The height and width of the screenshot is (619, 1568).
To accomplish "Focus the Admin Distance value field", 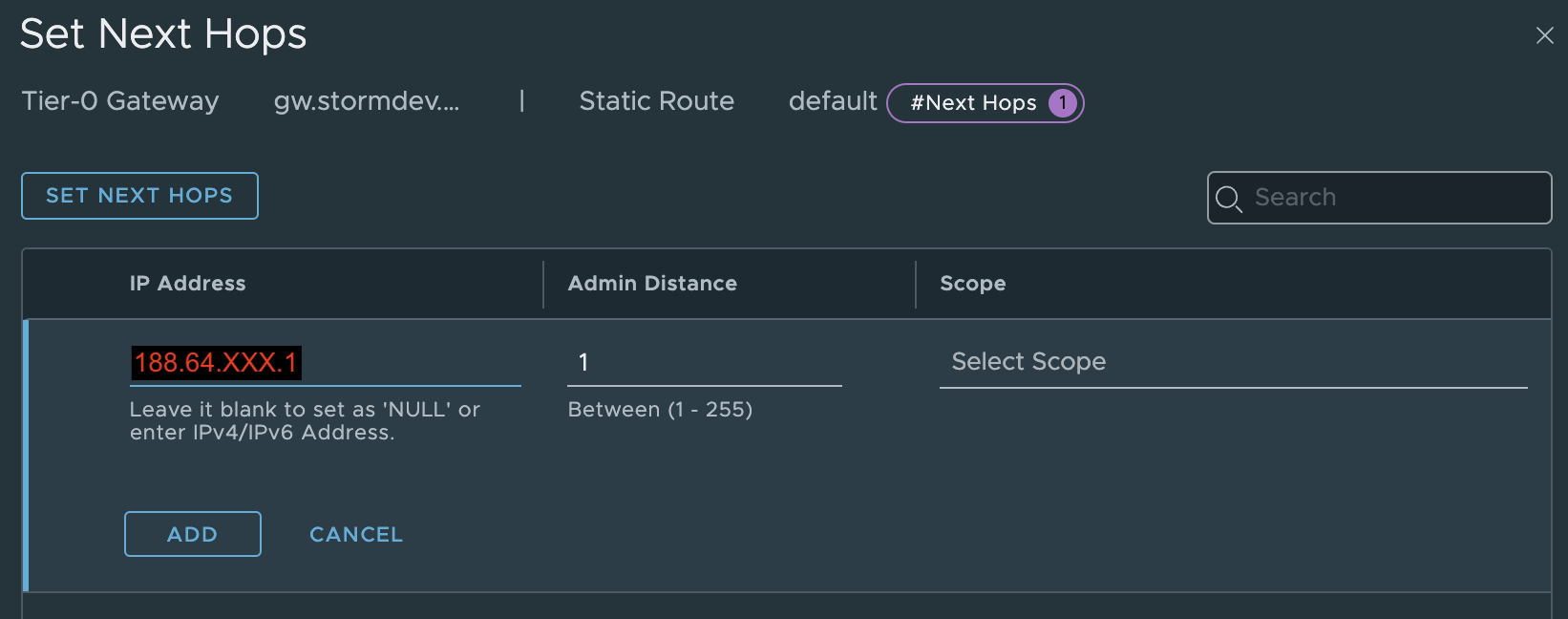I will (x=704, y=363).
